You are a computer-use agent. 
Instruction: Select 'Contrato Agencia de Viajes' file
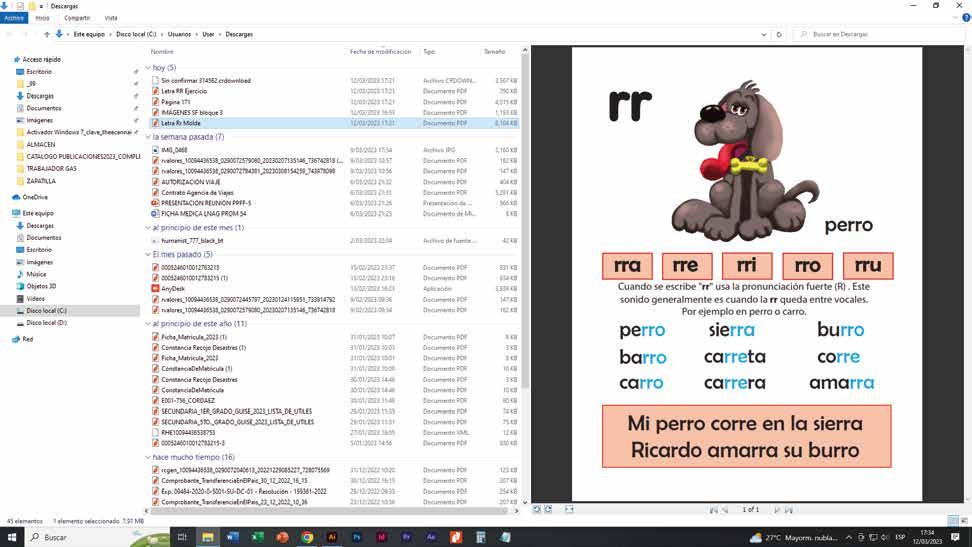click(197, 192)
